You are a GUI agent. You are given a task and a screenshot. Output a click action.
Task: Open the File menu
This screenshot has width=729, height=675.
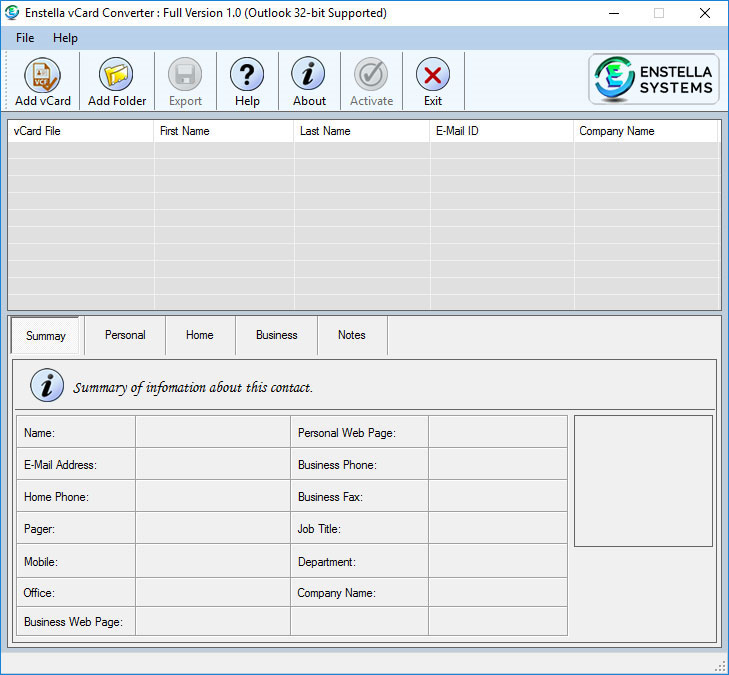[25, 38]
